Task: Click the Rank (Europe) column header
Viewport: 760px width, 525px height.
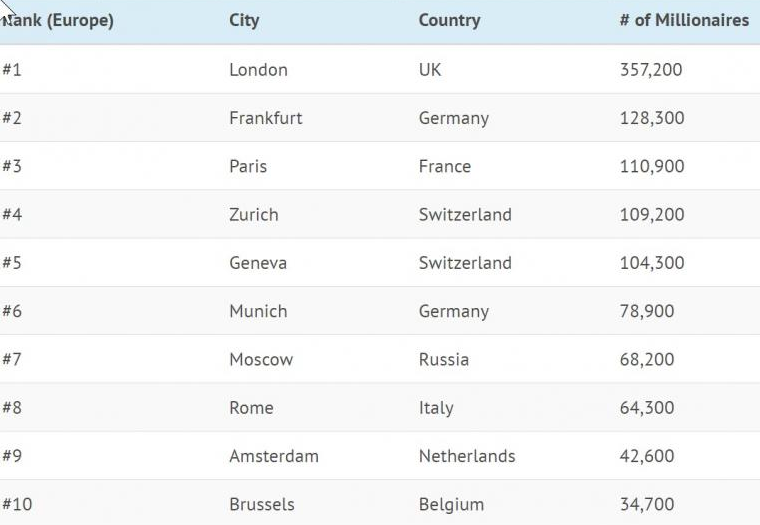Action: point(58,21)
